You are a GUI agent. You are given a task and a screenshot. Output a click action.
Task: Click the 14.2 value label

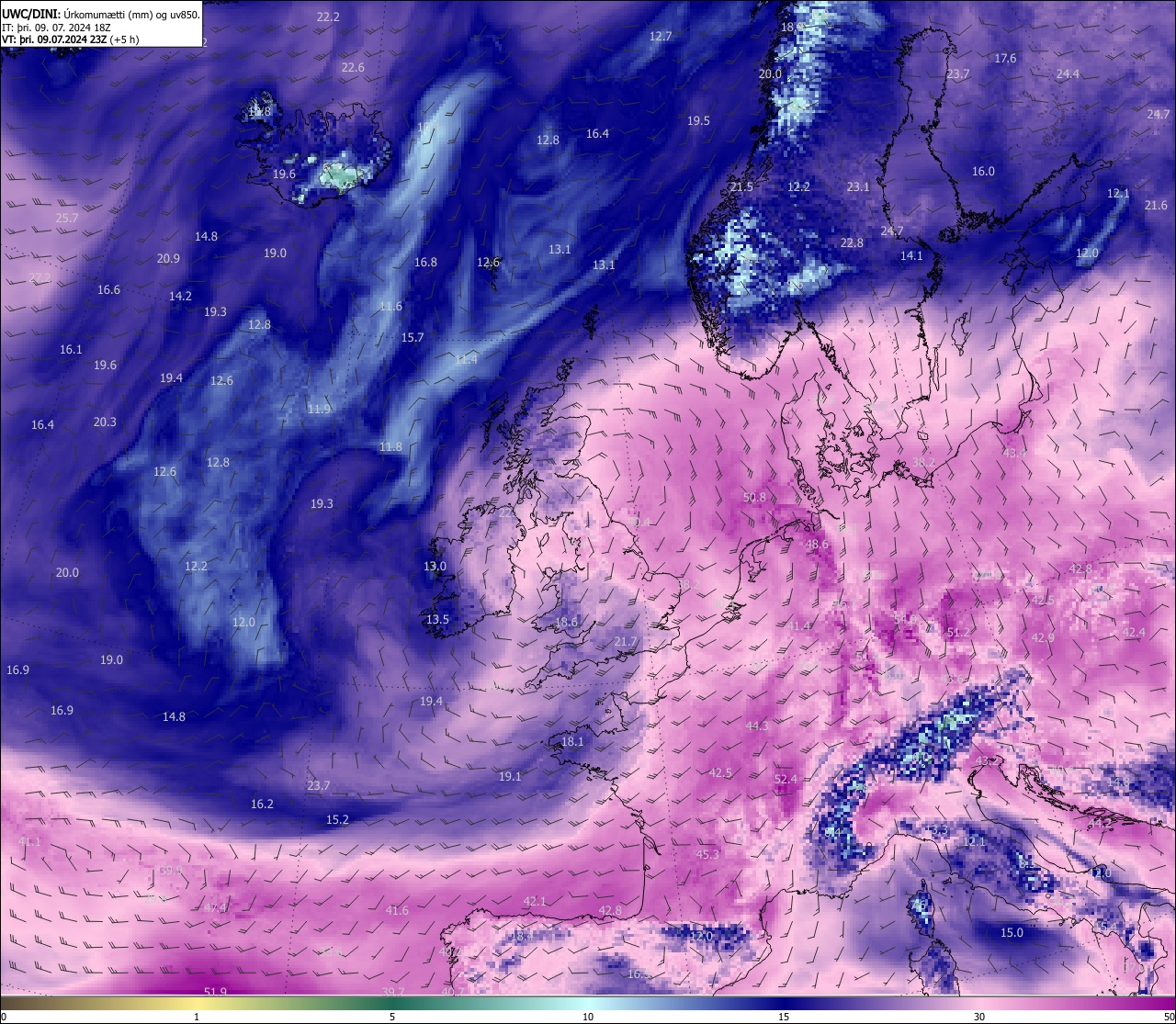180,296
